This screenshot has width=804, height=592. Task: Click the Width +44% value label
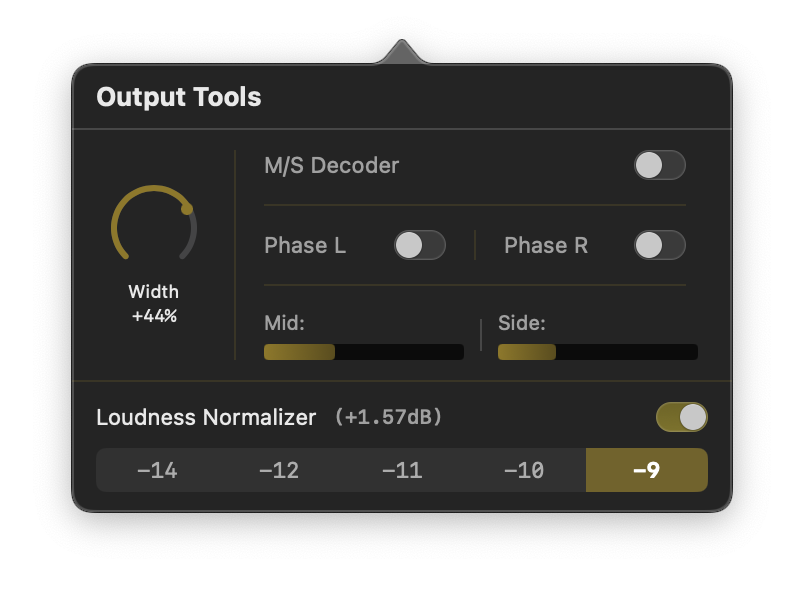154,316
